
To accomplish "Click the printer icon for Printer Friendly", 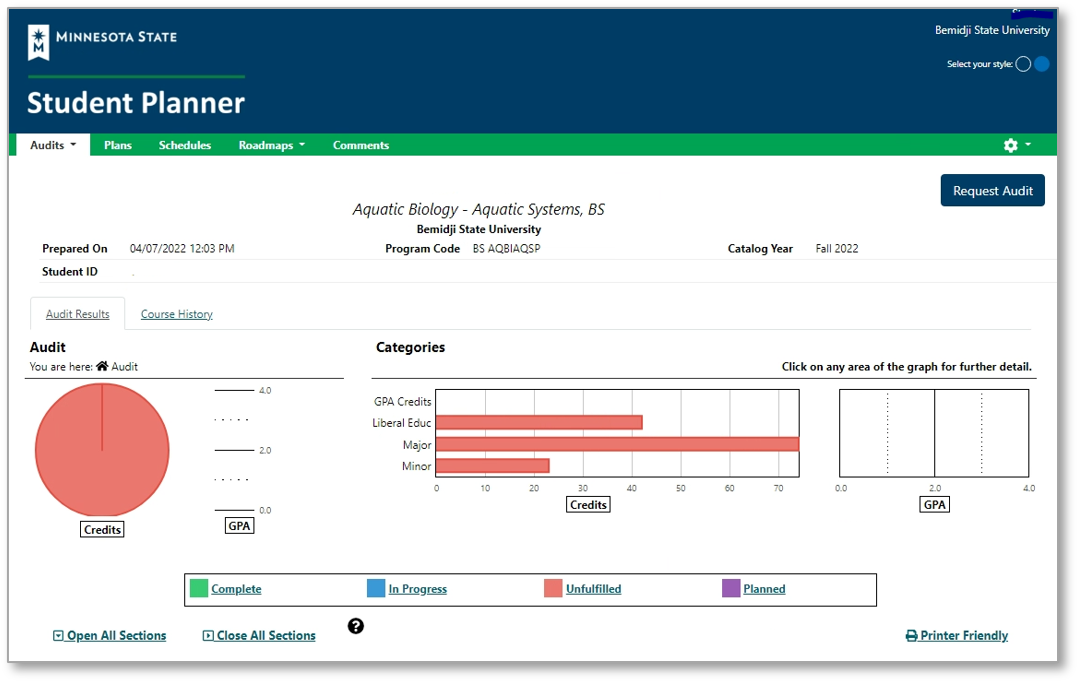I will pyautogui.click(x=911, y=636).
